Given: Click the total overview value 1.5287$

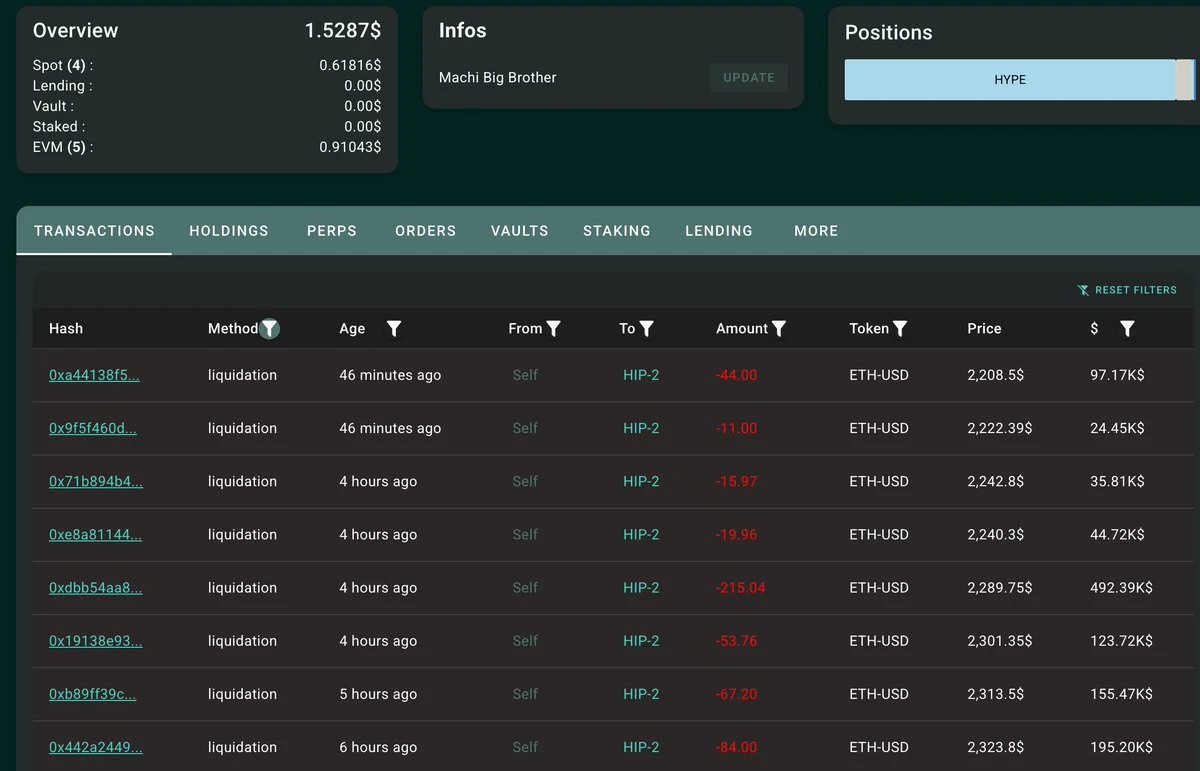Looking at the screenshot, I should tap(343, 30).
